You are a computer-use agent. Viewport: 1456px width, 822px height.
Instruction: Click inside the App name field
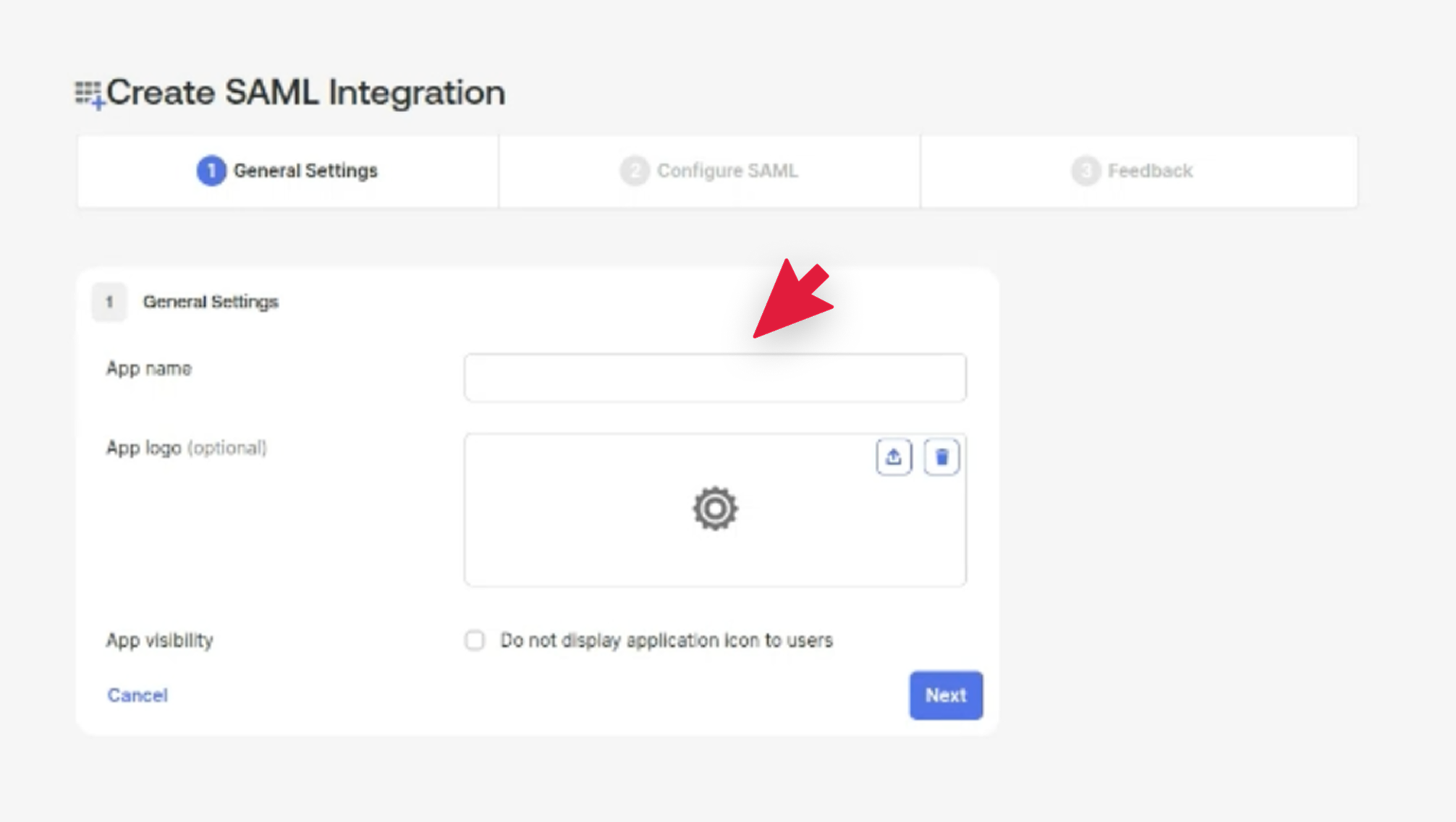715,377
